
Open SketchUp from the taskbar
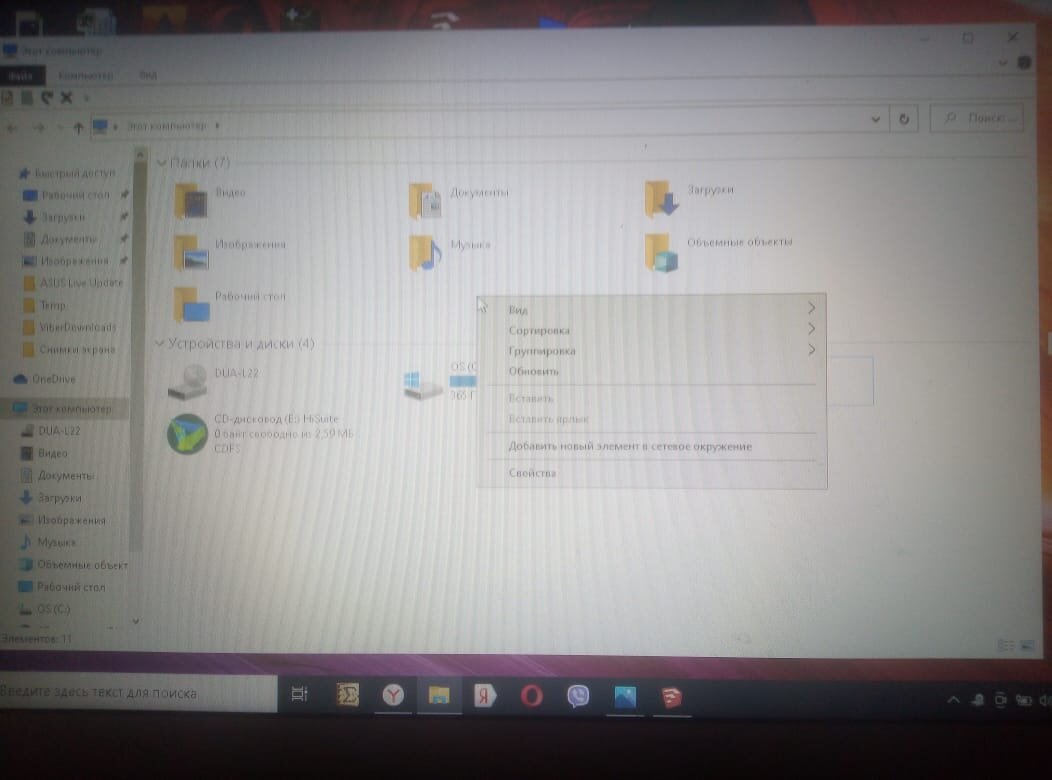tap(671, 698)
